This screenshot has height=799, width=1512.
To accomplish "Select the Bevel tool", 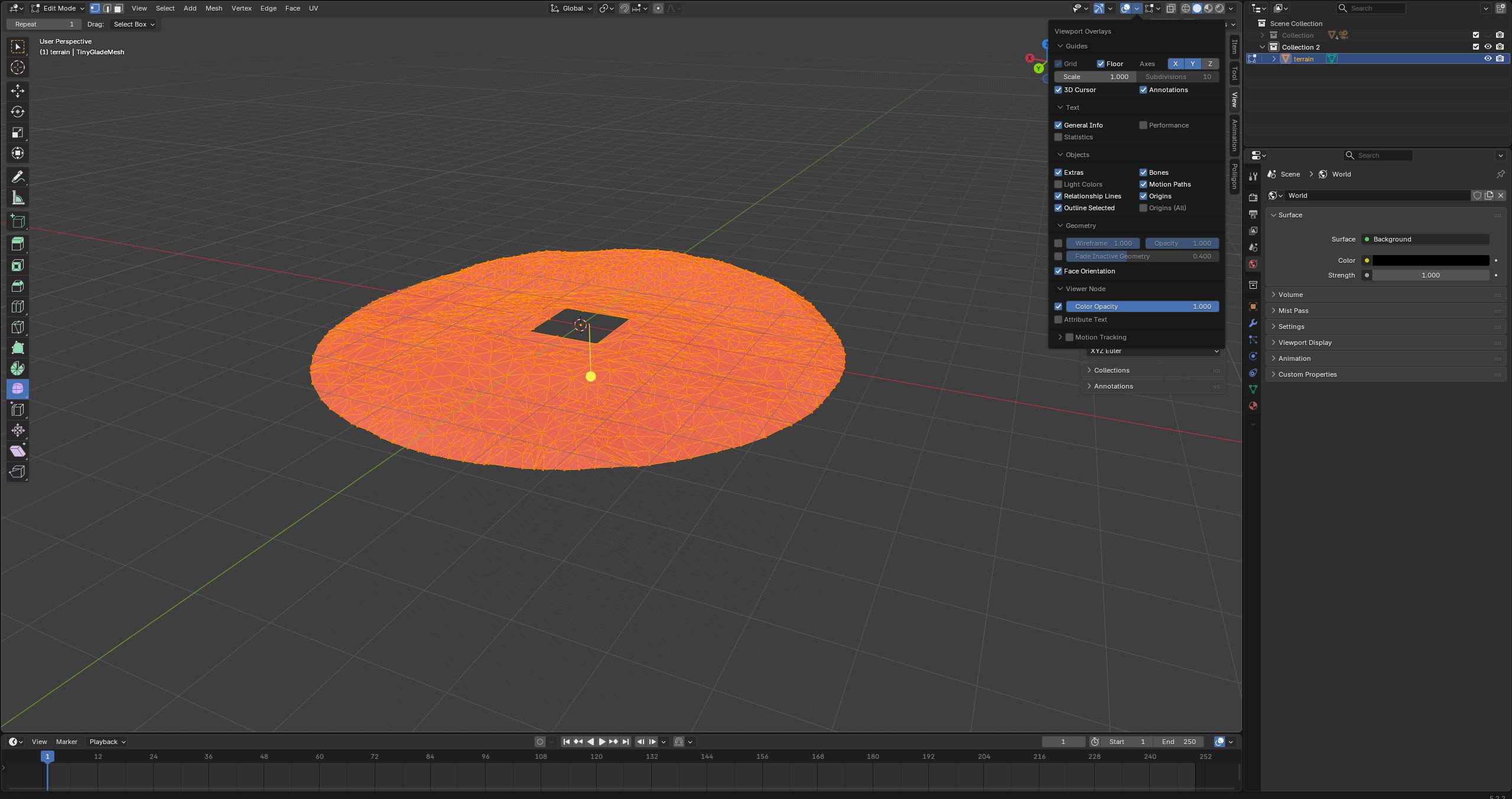I will (x=18, y=286).
